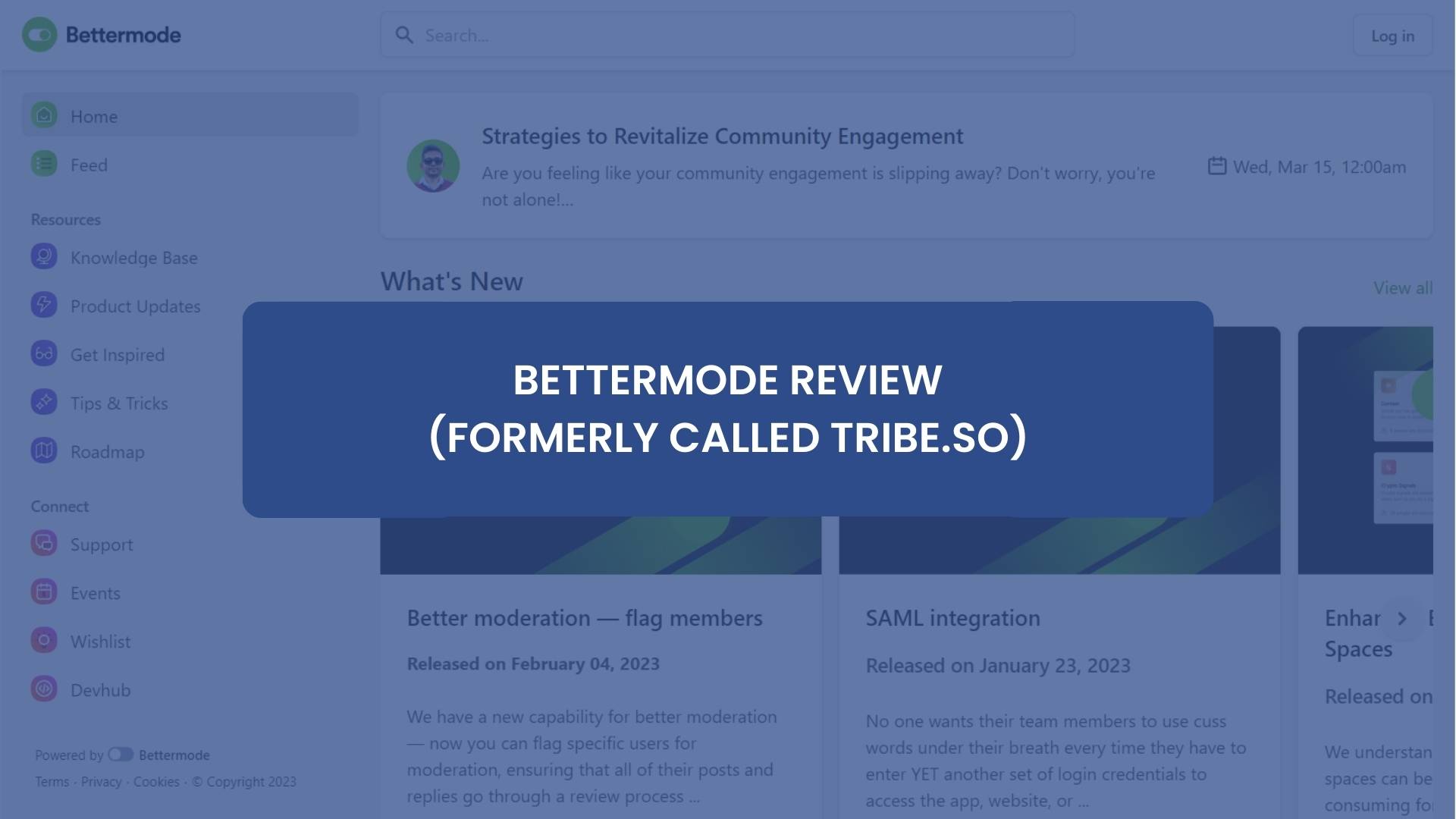Screen dimensions: 1456x819
Task: Expand the Connect section
Action: [59, 505]
